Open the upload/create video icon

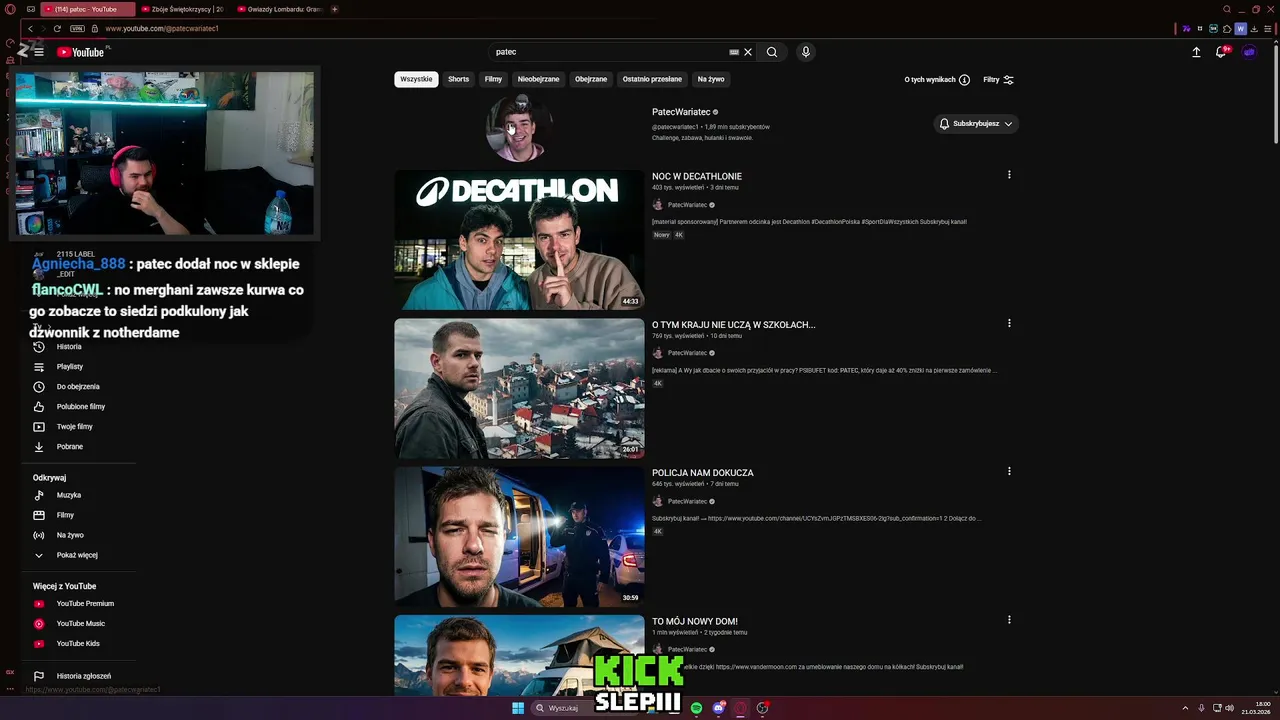point(1196,52)
